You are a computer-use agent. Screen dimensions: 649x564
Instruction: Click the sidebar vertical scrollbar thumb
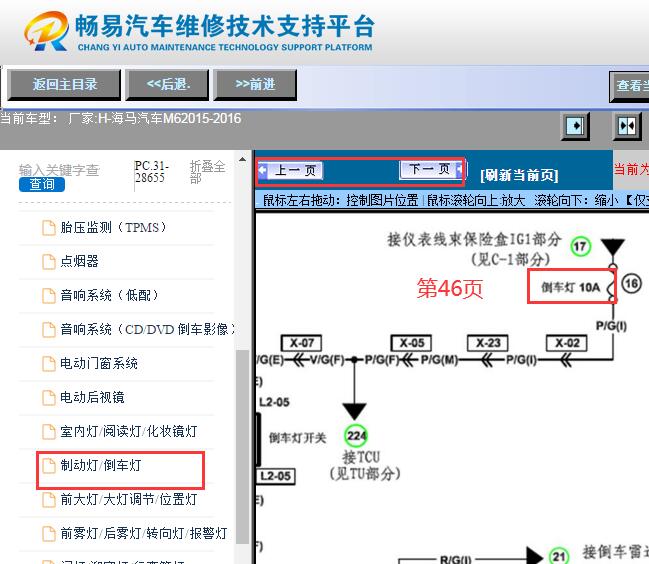(x=243, y=446)
